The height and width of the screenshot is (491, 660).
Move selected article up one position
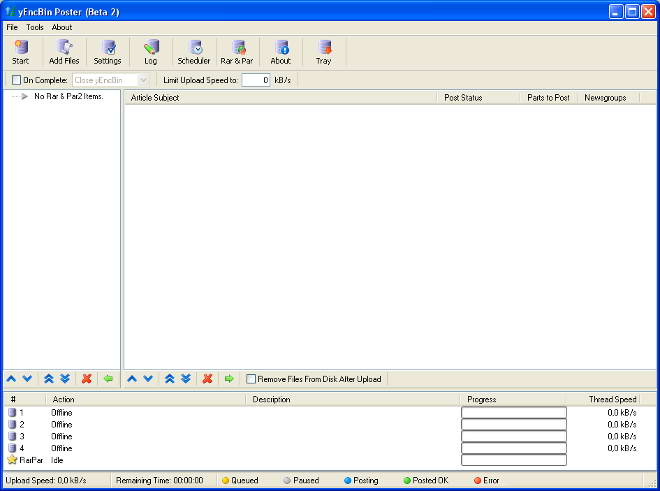point(132,379)
